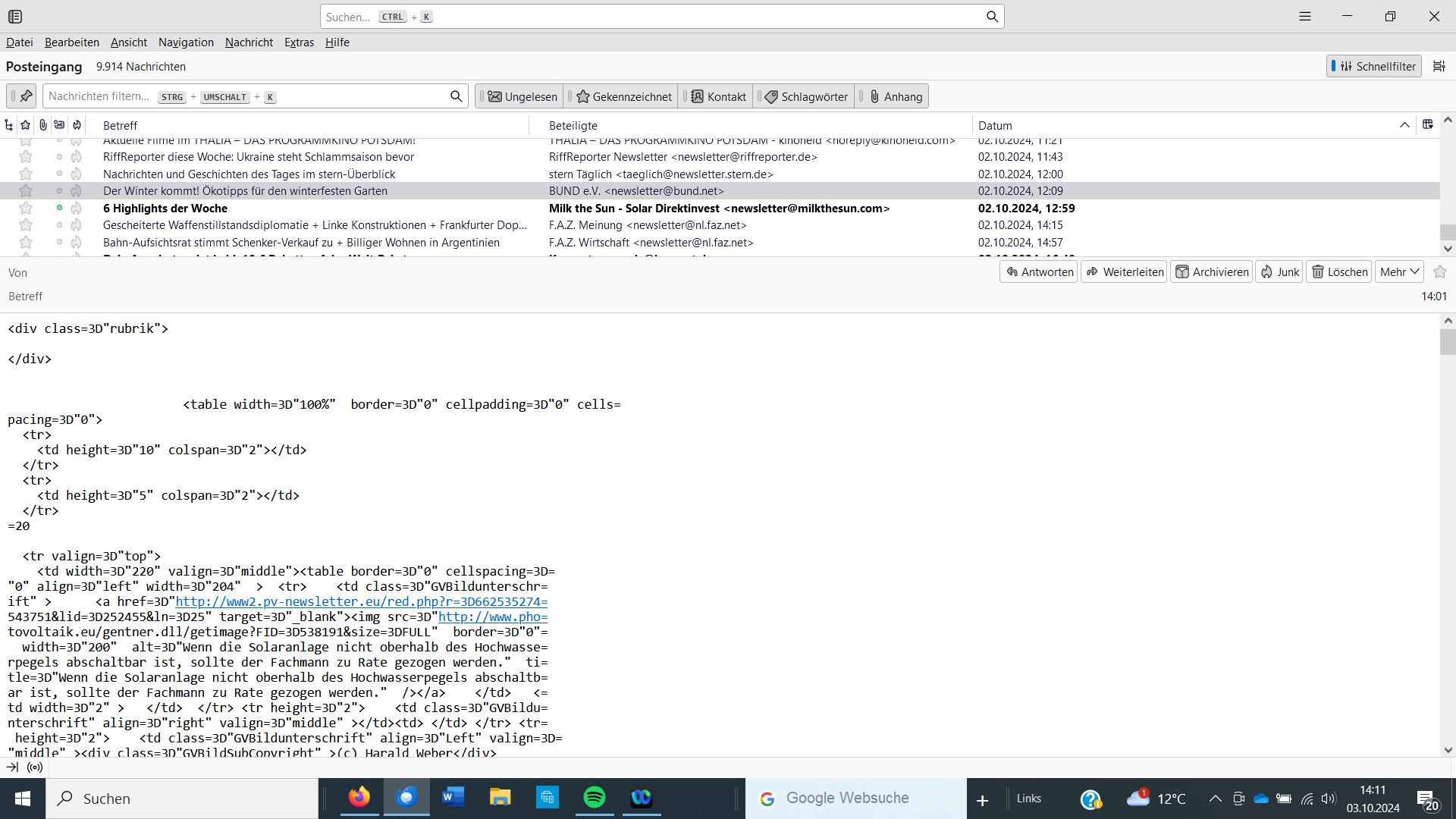Toggle the Gekennzeichnet filter
This screenshot has width=1456, height=819.
[x=623, y=96]
